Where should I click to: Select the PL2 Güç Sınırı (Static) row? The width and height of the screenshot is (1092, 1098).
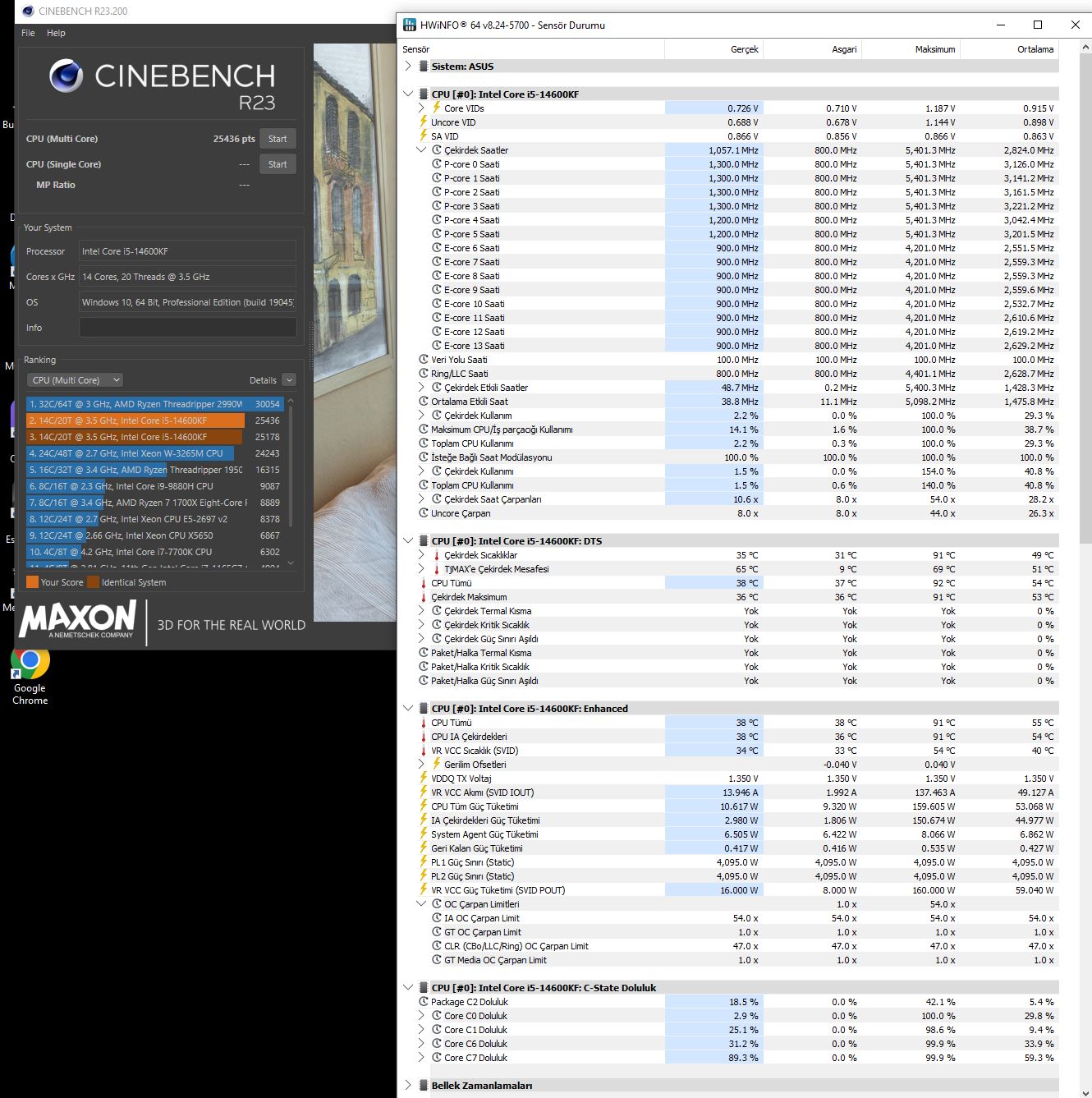coord(729,875)
